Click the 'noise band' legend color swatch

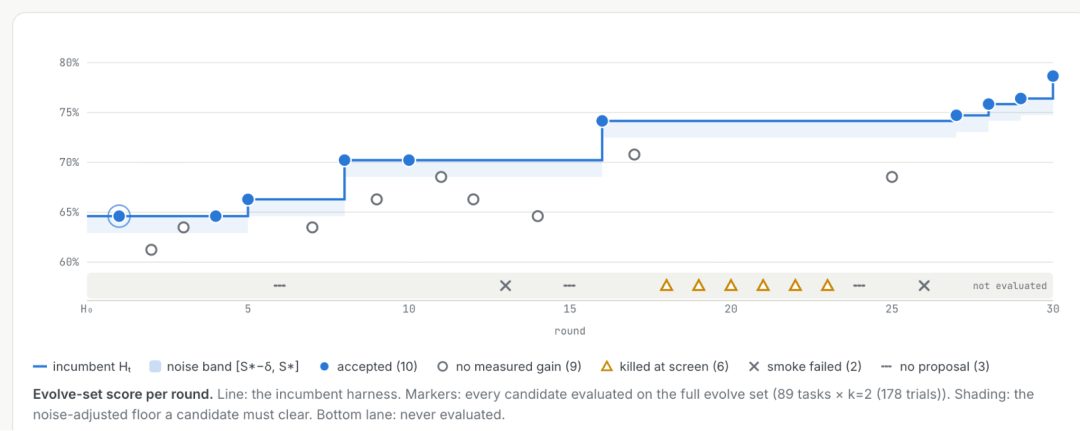(x=156, y=366)
